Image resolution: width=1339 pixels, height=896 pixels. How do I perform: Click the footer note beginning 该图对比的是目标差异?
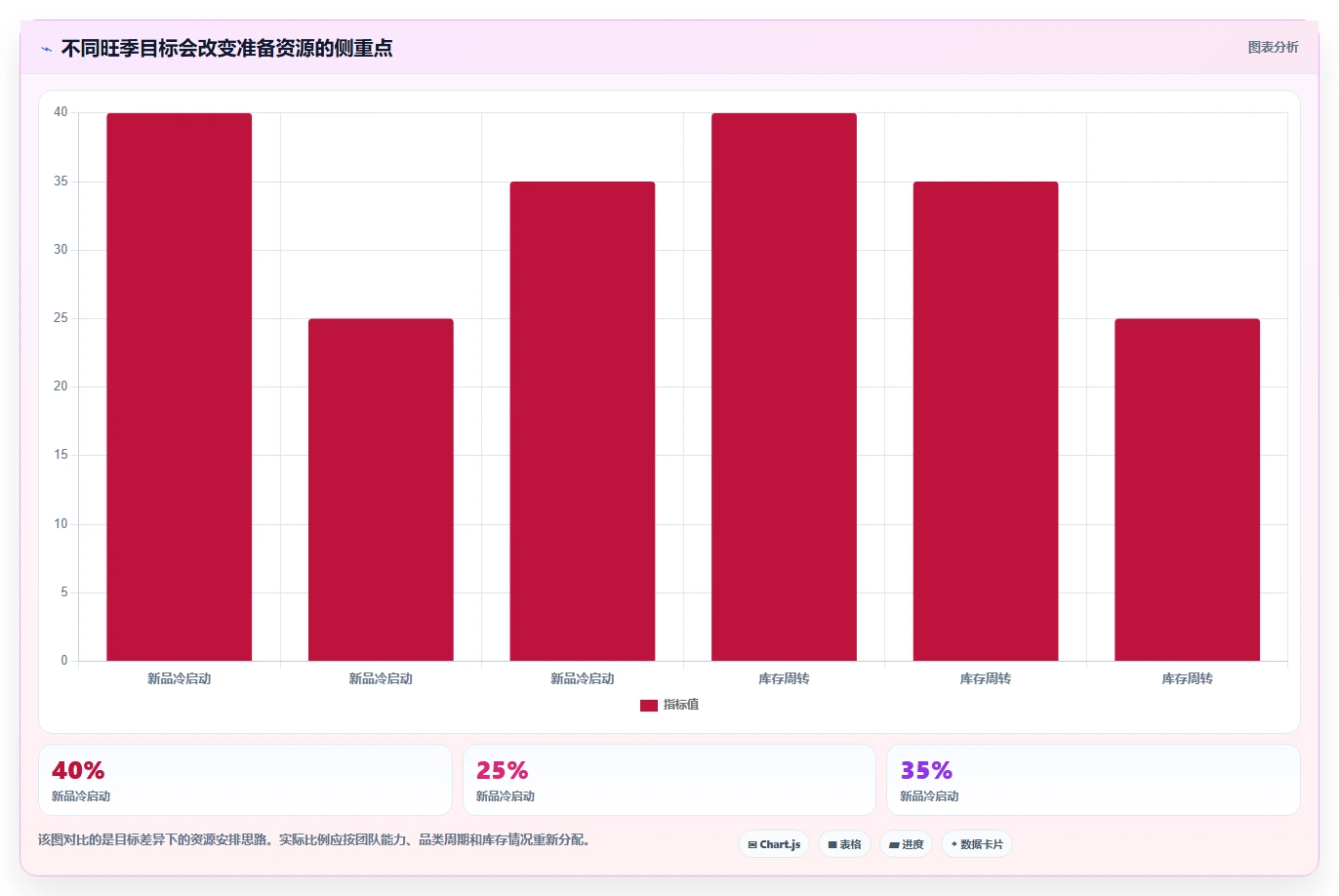click(x=314, y=839)
